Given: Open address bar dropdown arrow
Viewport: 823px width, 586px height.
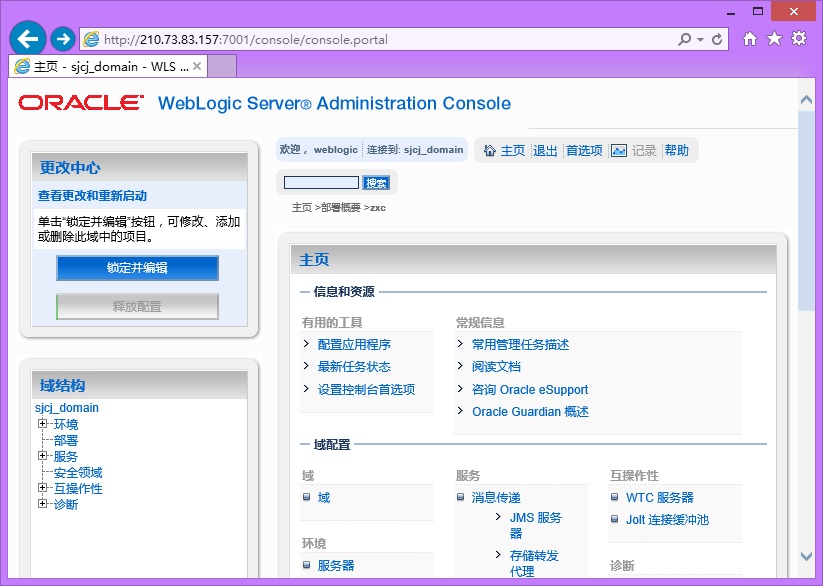Looking at the screenshot, I should (700, 39).
